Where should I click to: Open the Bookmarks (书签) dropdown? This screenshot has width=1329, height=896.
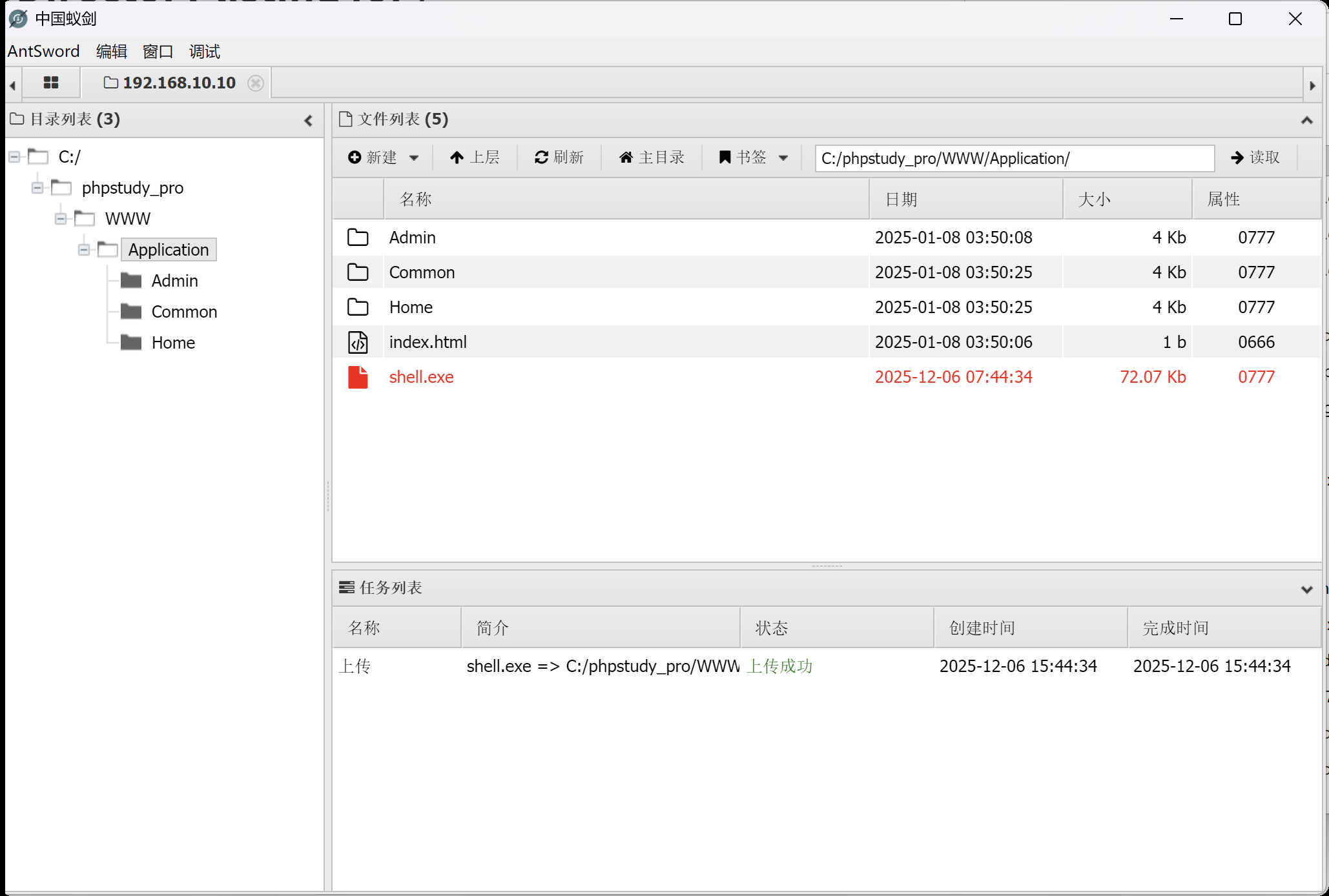pos(753,158)
